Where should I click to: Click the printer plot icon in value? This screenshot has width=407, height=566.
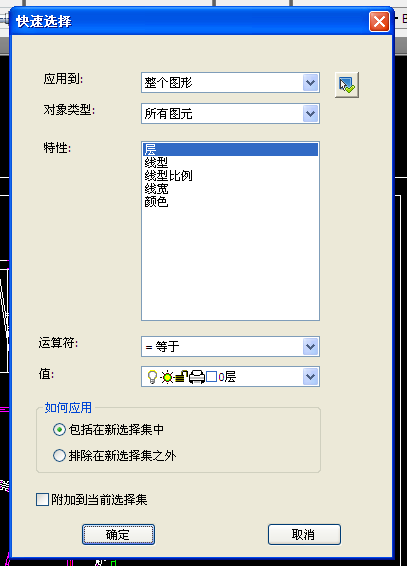point(197,377)
